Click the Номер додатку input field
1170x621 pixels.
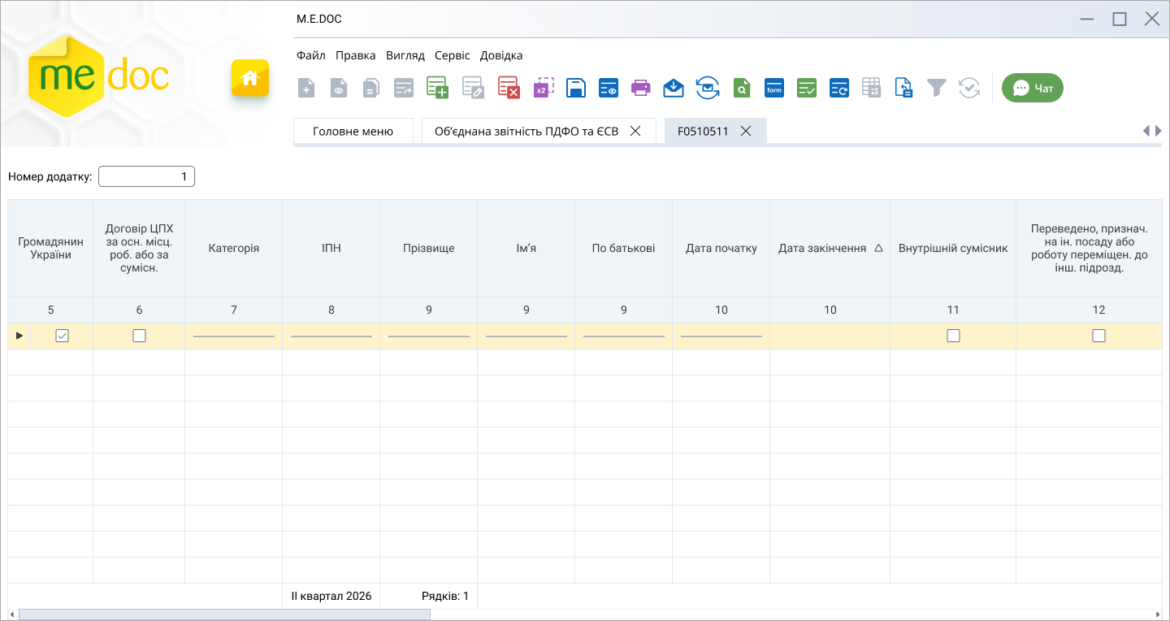coord(146,177)
